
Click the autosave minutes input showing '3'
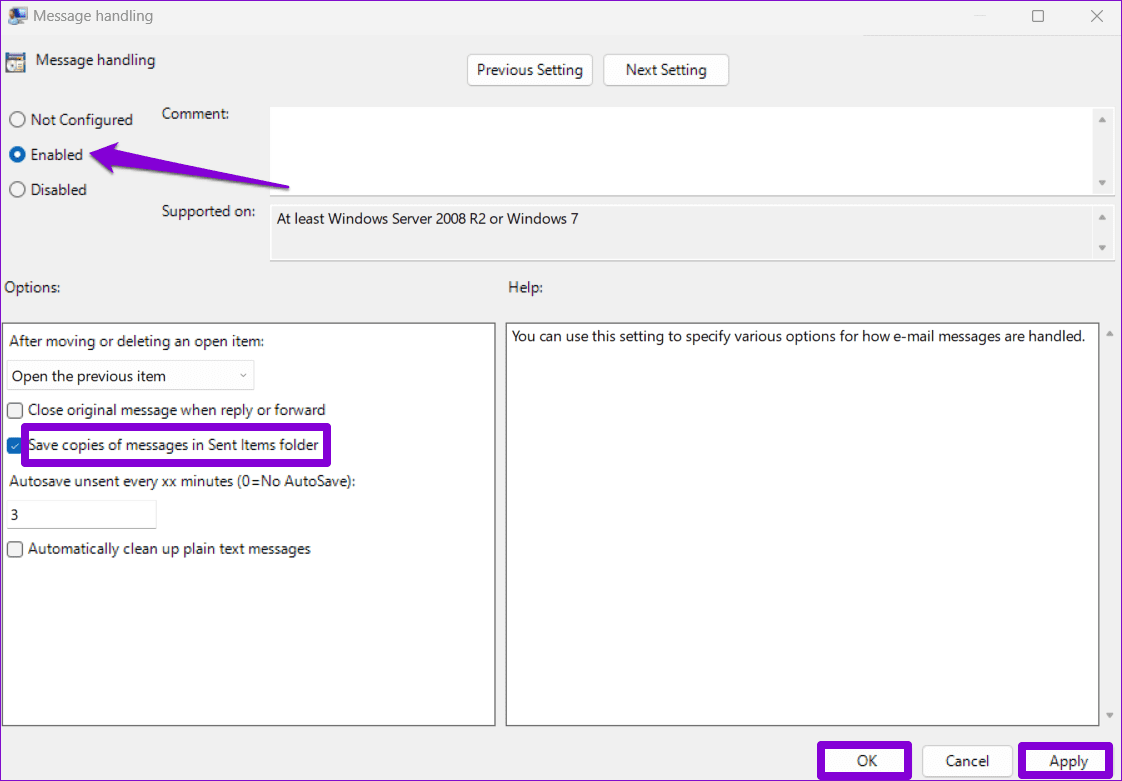[x=80, y=514]
